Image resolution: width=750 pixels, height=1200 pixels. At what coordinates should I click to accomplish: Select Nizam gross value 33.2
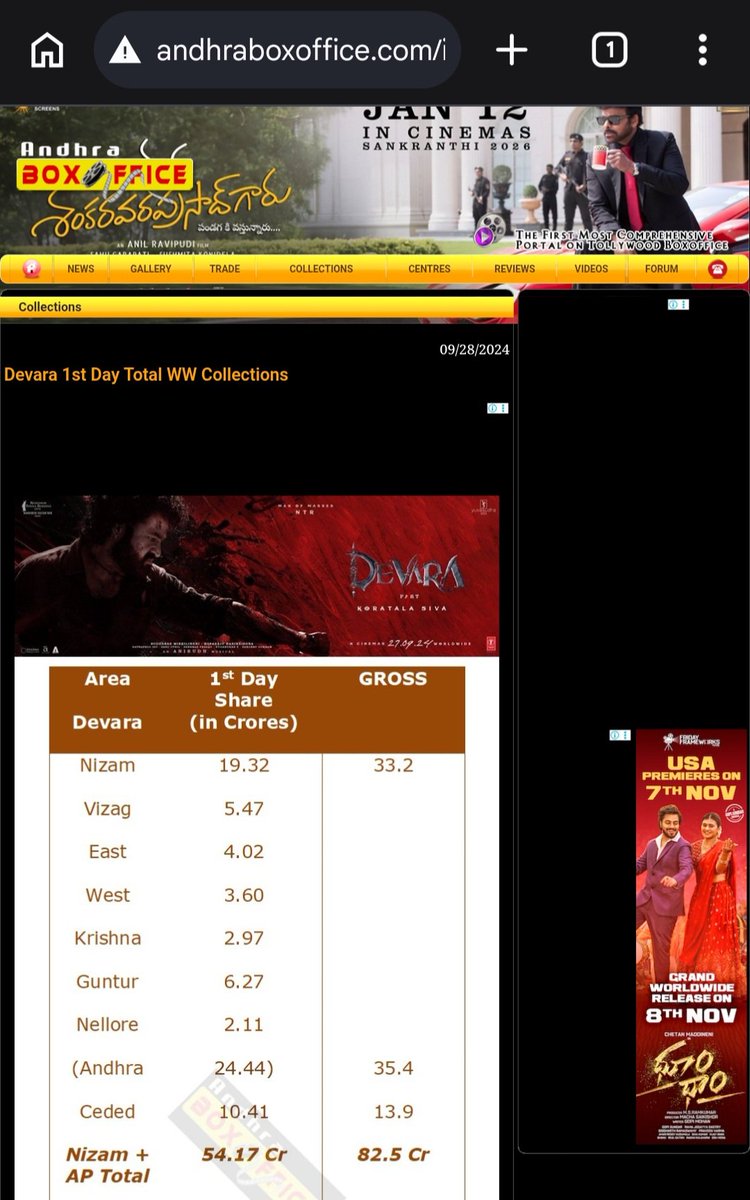393,765
